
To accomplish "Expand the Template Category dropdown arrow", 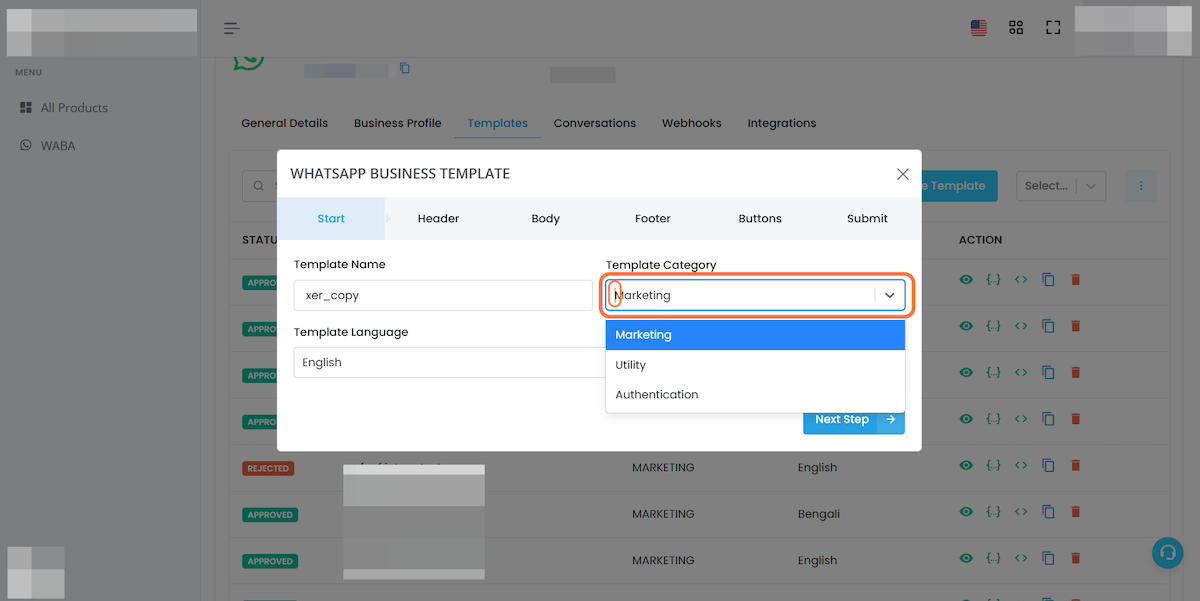I will (890, 295).
